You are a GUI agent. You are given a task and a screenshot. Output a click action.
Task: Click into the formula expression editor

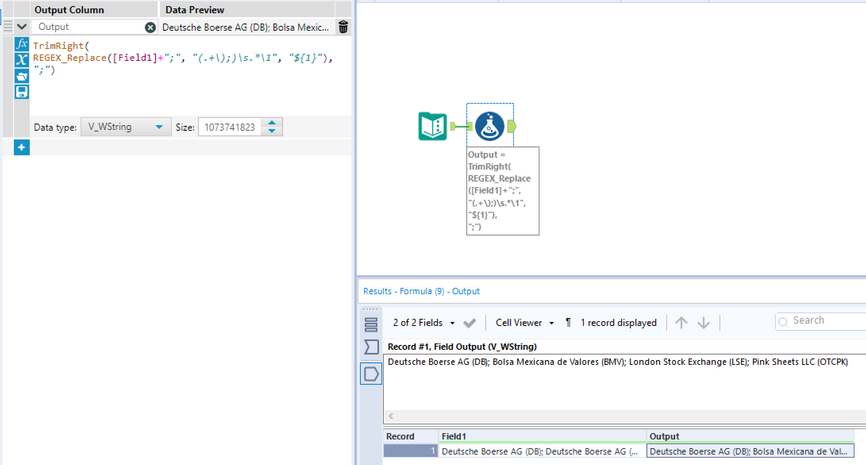191,76
